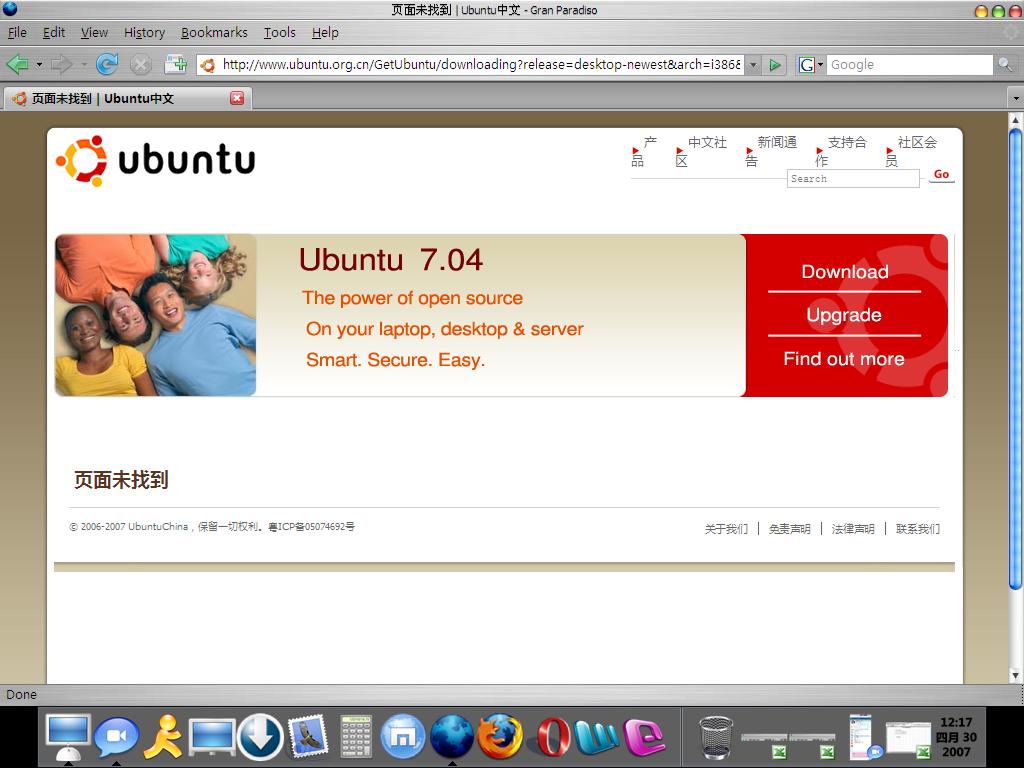This screenshot has height=768, width=1024.
Task: Open the 产品 navigation link
Action: (644, 151)
